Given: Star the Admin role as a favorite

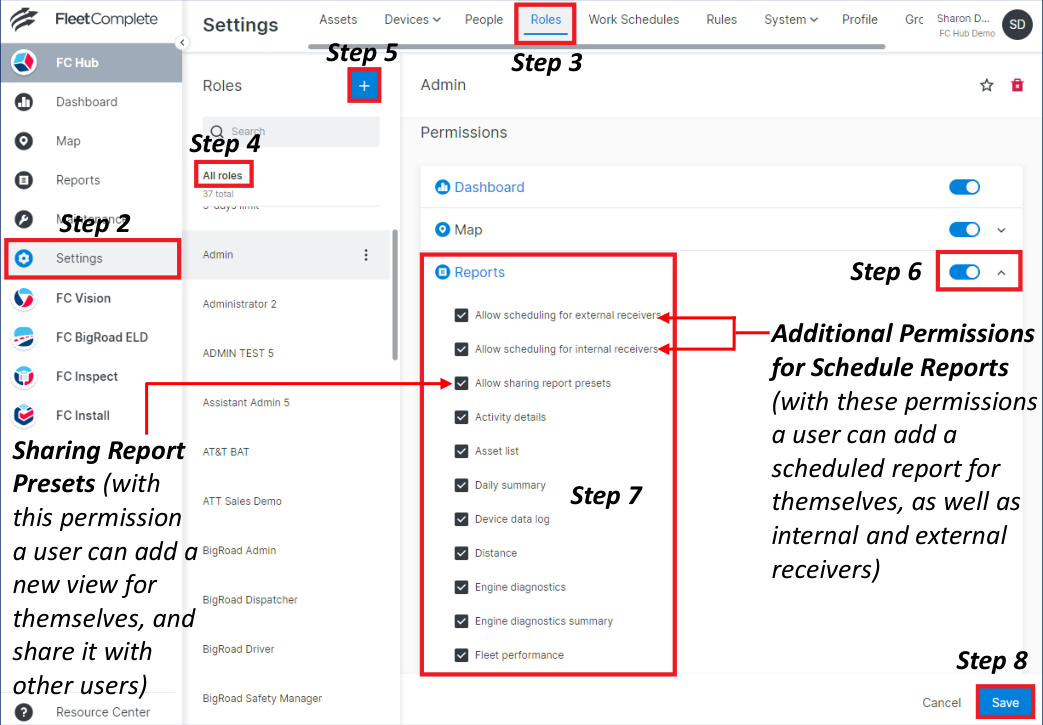Looking at the screenshot, I should (x=986, y=86).
